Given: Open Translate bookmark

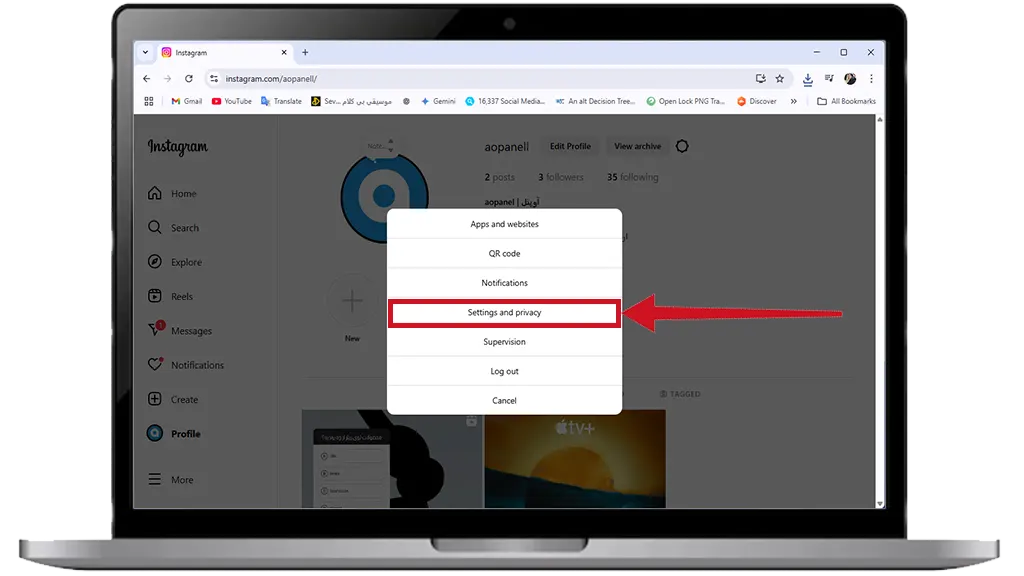Looking at the screenshot, I should click(x=281, y=101).
